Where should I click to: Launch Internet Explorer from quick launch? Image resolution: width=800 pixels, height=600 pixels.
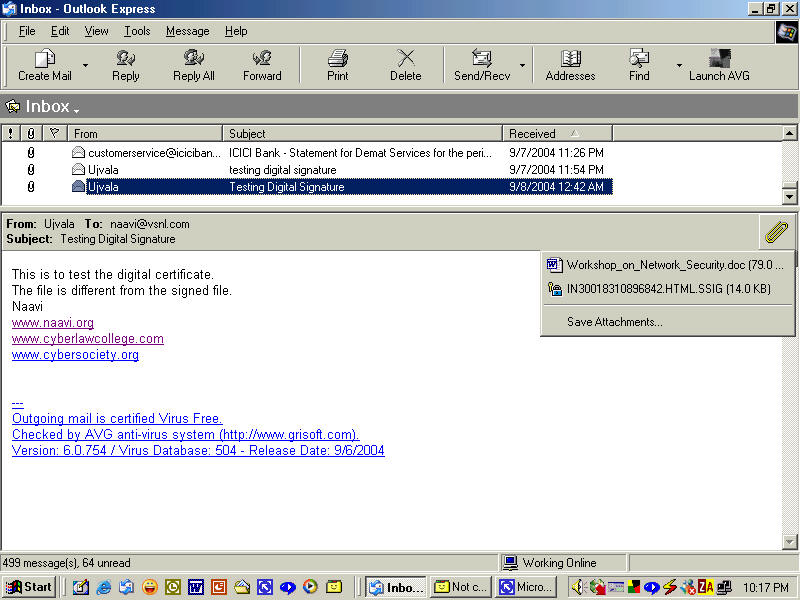(104, 587)
